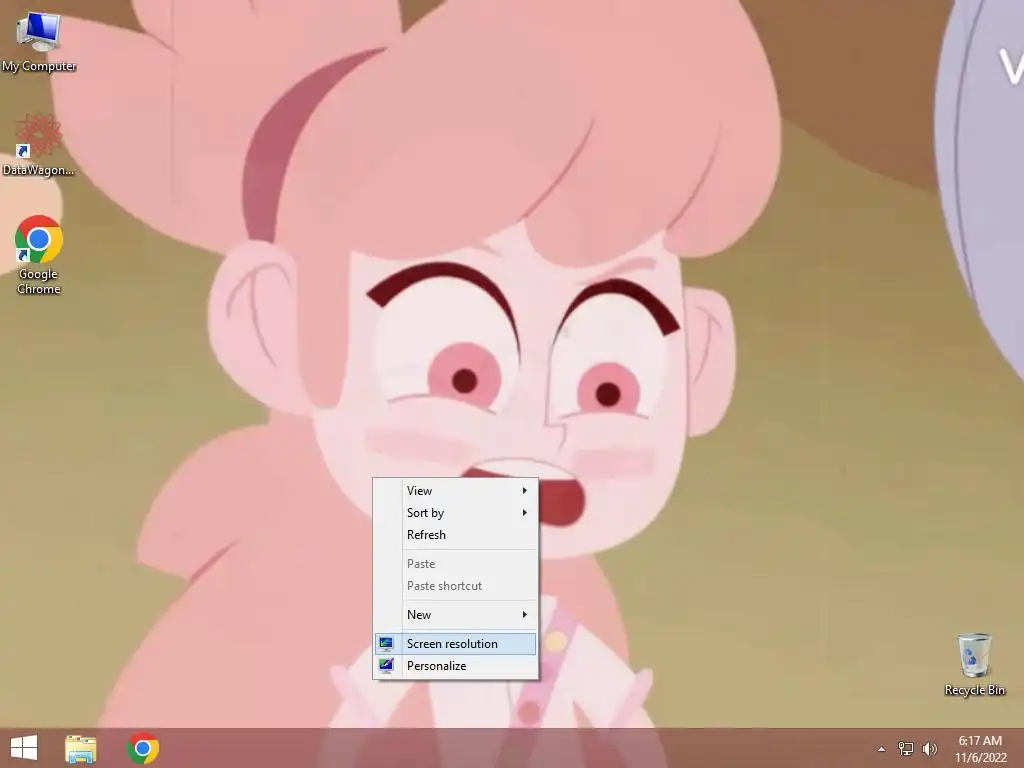Open Screen resolution from context menu
The height and width of the screenshot is (768, 1024).
(456, 644)
